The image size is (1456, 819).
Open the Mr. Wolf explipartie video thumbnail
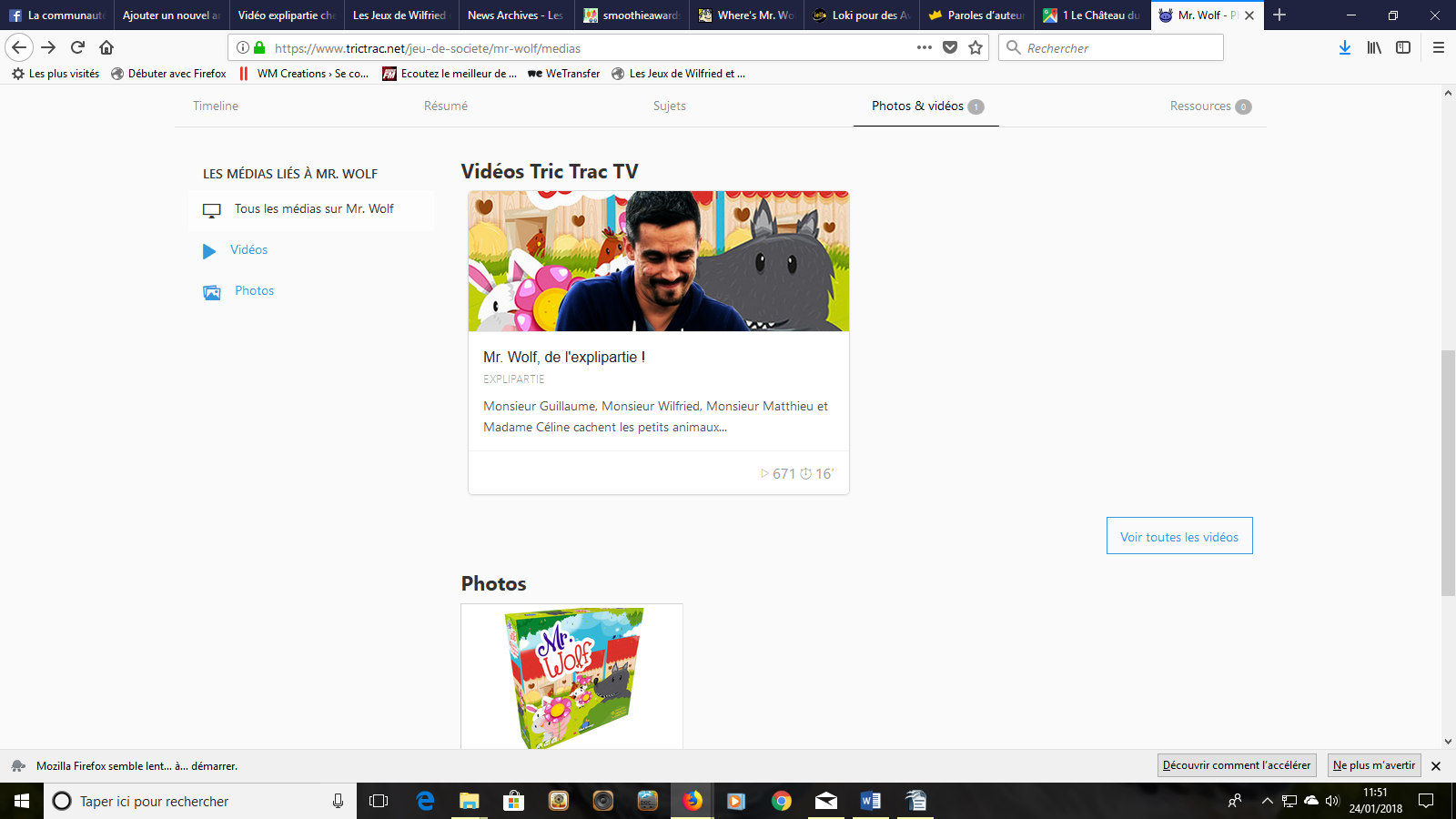658,261
